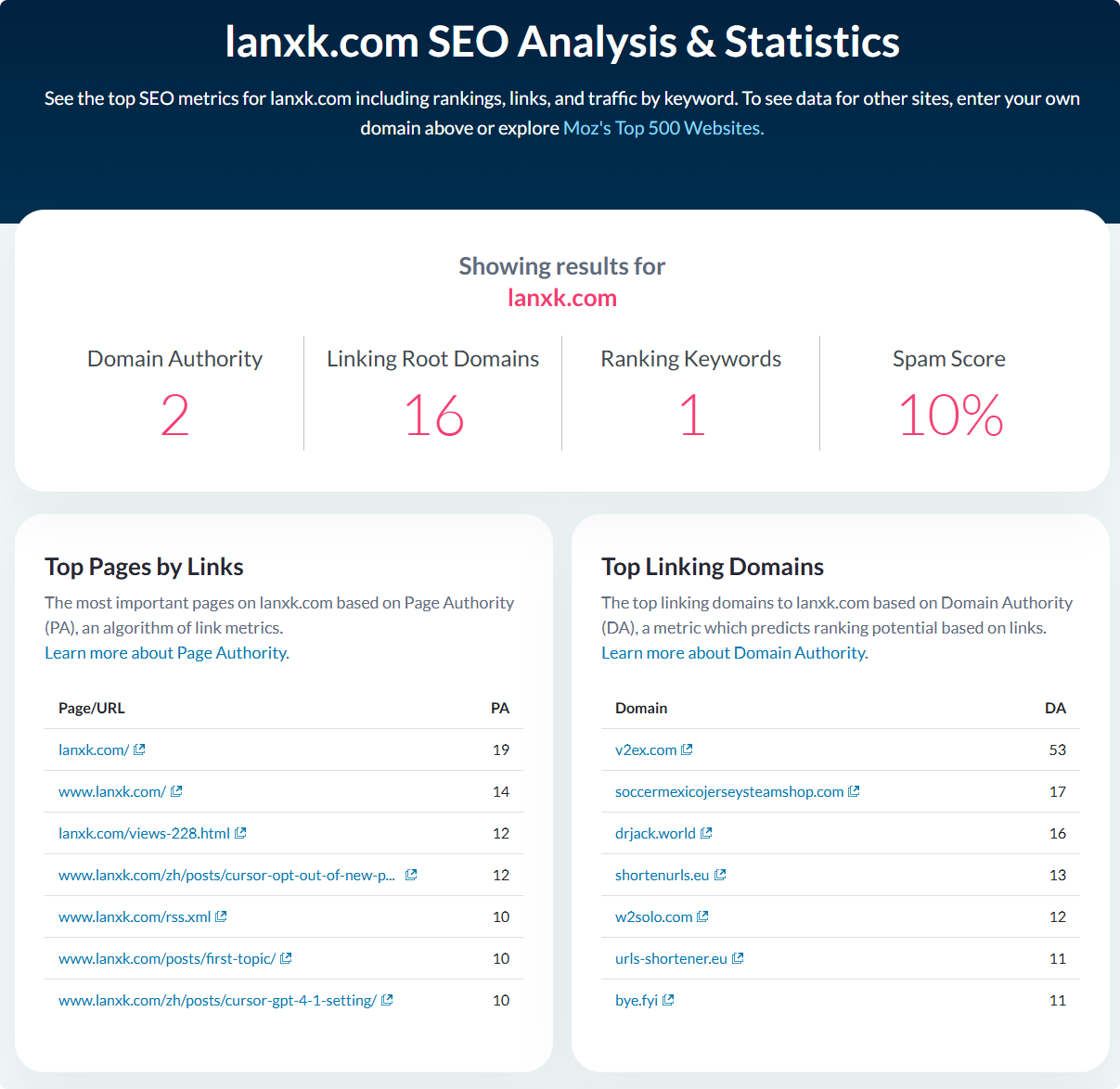Click the Ranking Keywords value 1
The width and height of the screenshot is (1120, 1089).
coord(691,415)
